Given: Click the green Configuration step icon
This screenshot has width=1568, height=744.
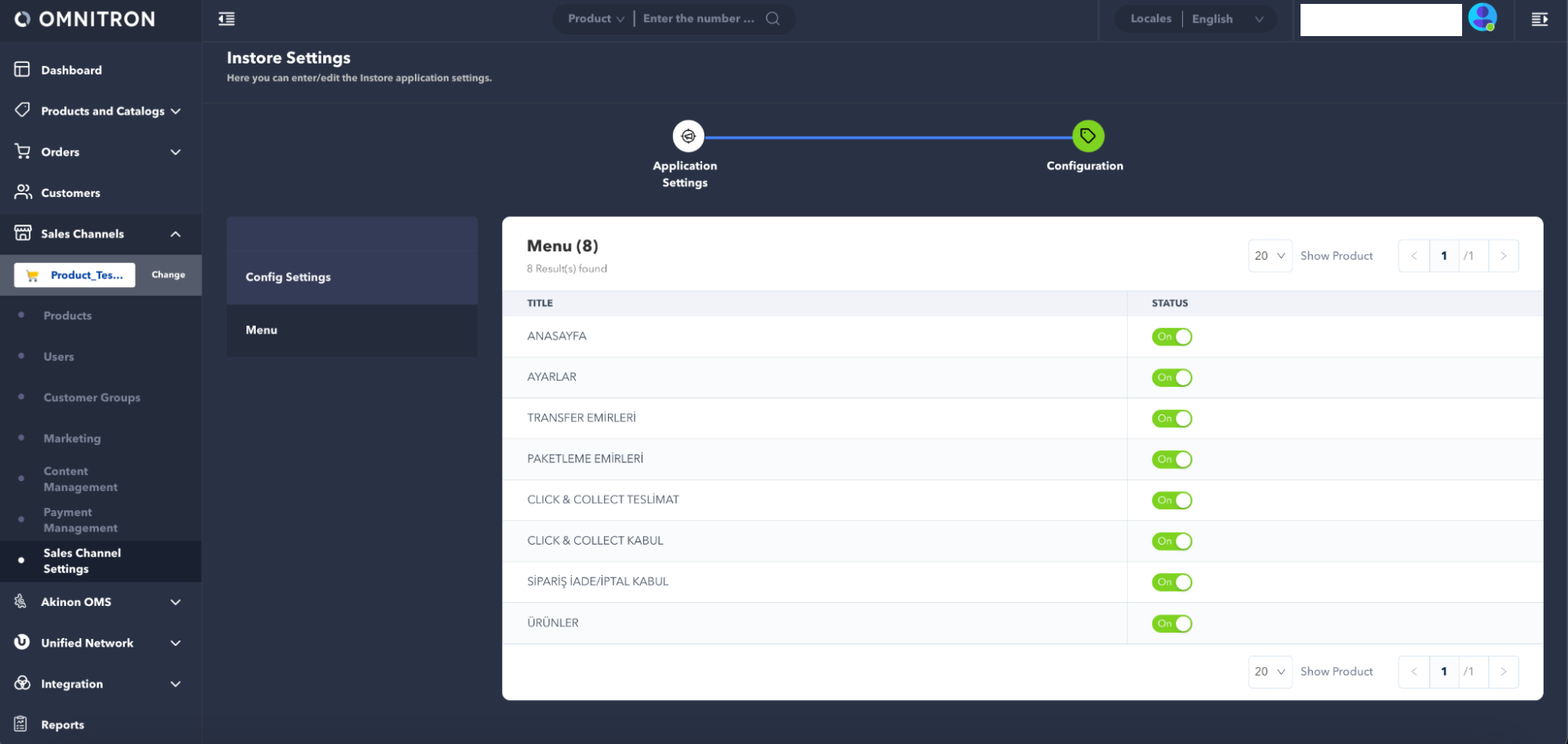Looking at the screenshot, I should click(x=1088, y=137).
